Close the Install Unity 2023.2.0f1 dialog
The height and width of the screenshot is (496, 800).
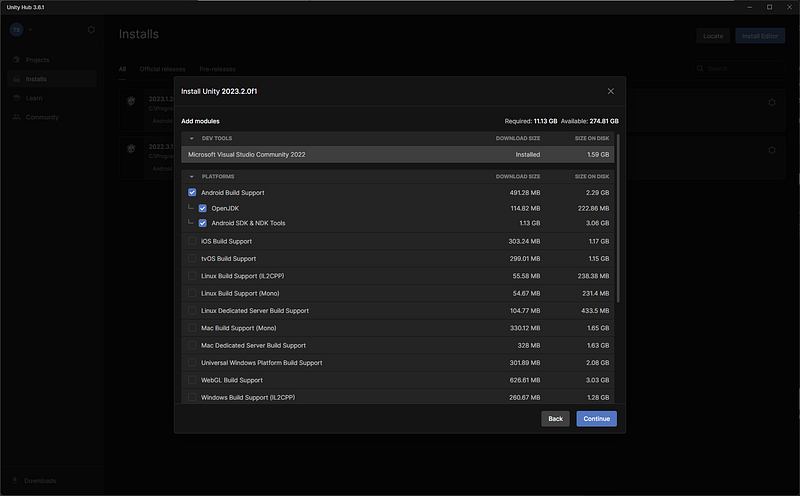(x=611, y=91)
